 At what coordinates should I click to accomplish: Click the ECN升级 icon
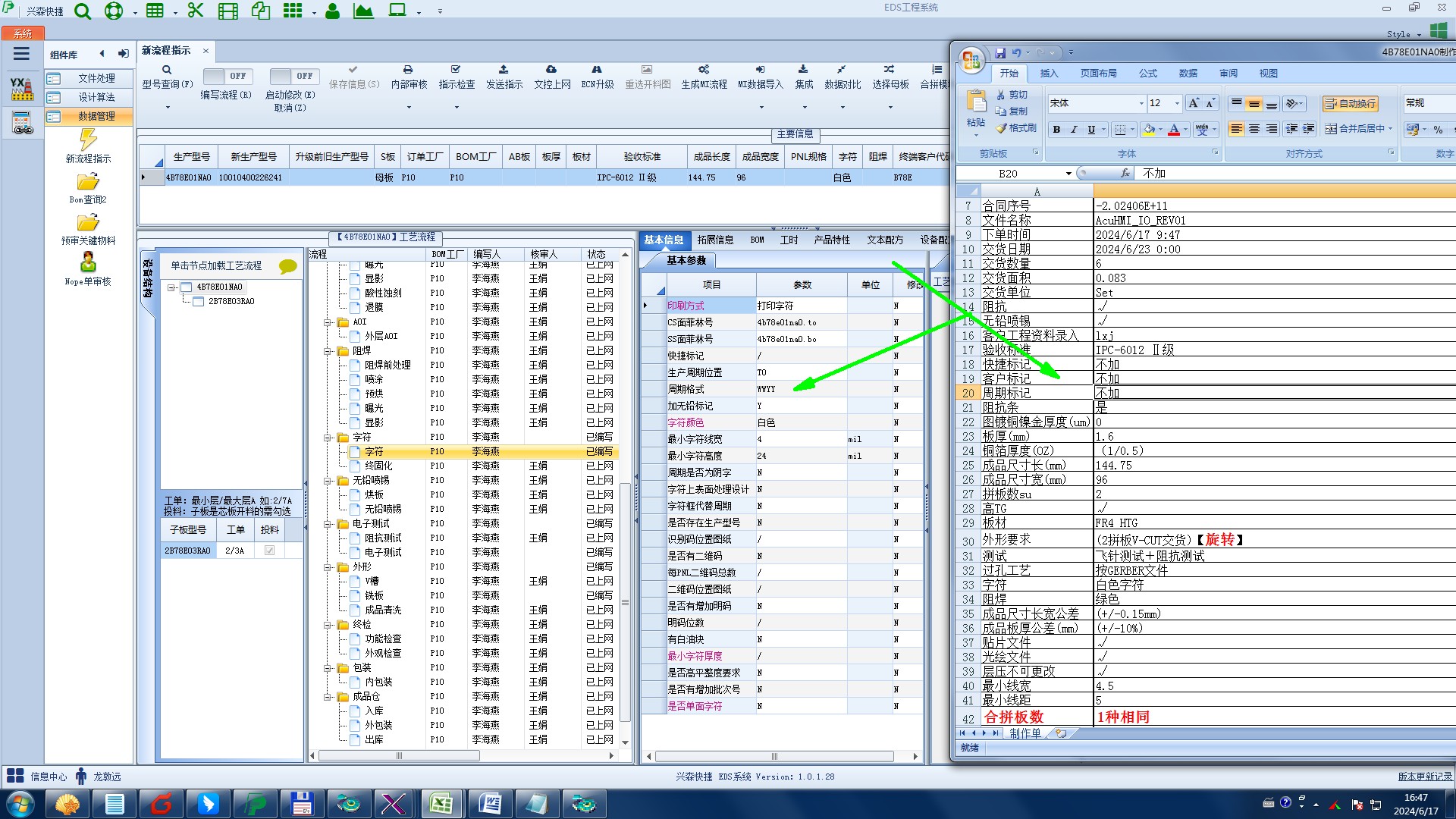point(597,70)
